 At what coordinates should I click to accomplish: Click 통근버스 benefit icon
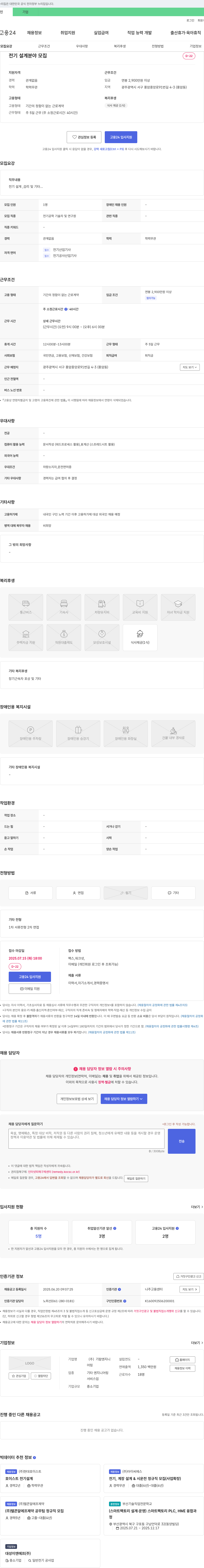[25, 607]
